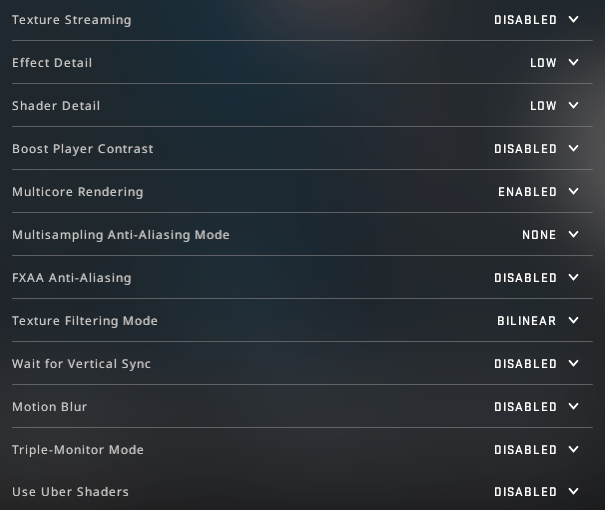Click the Wait for Vertical Sync label
Image resolution: width=605 pixels, height=510 pixels.
click(x=81, y=364)
